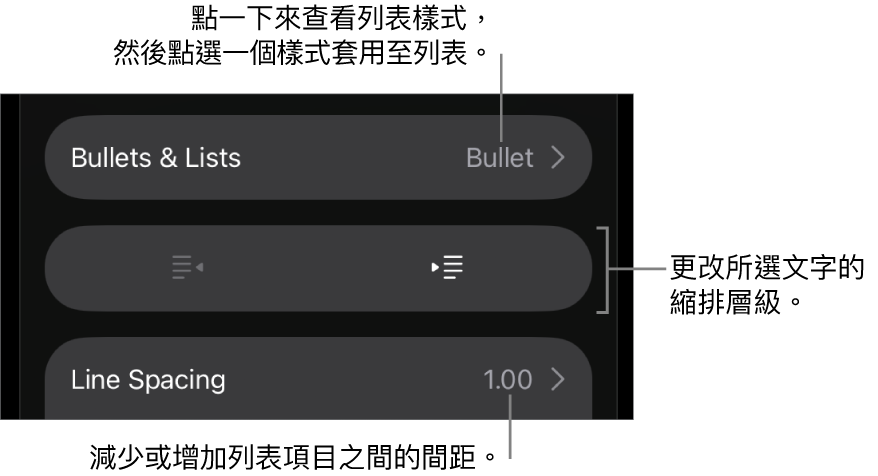Tap the chevron beside 1.00
Image resolution: width=878 pixels, height=476 pixels.
coord(558,380)
